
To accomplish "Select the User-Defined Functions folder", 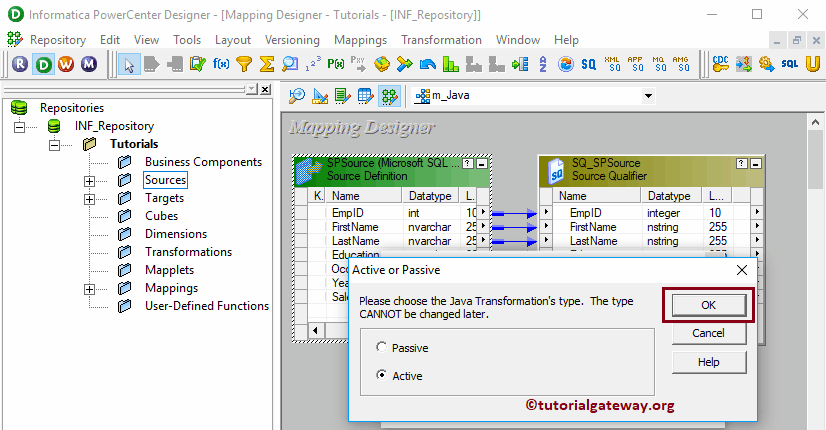I will 207,306.
